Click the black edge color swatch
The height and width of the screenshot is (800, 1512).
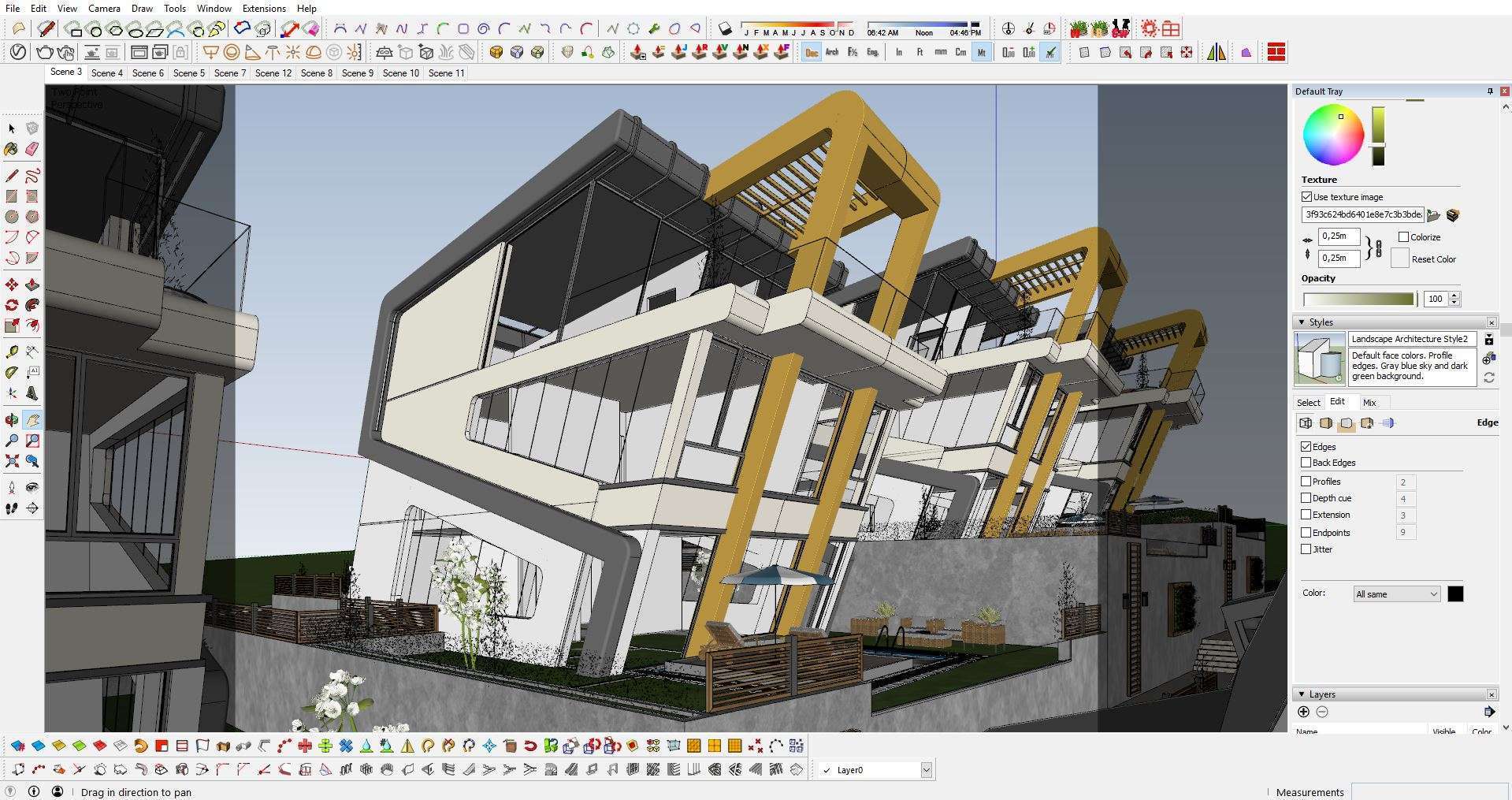pos(1455,594)
